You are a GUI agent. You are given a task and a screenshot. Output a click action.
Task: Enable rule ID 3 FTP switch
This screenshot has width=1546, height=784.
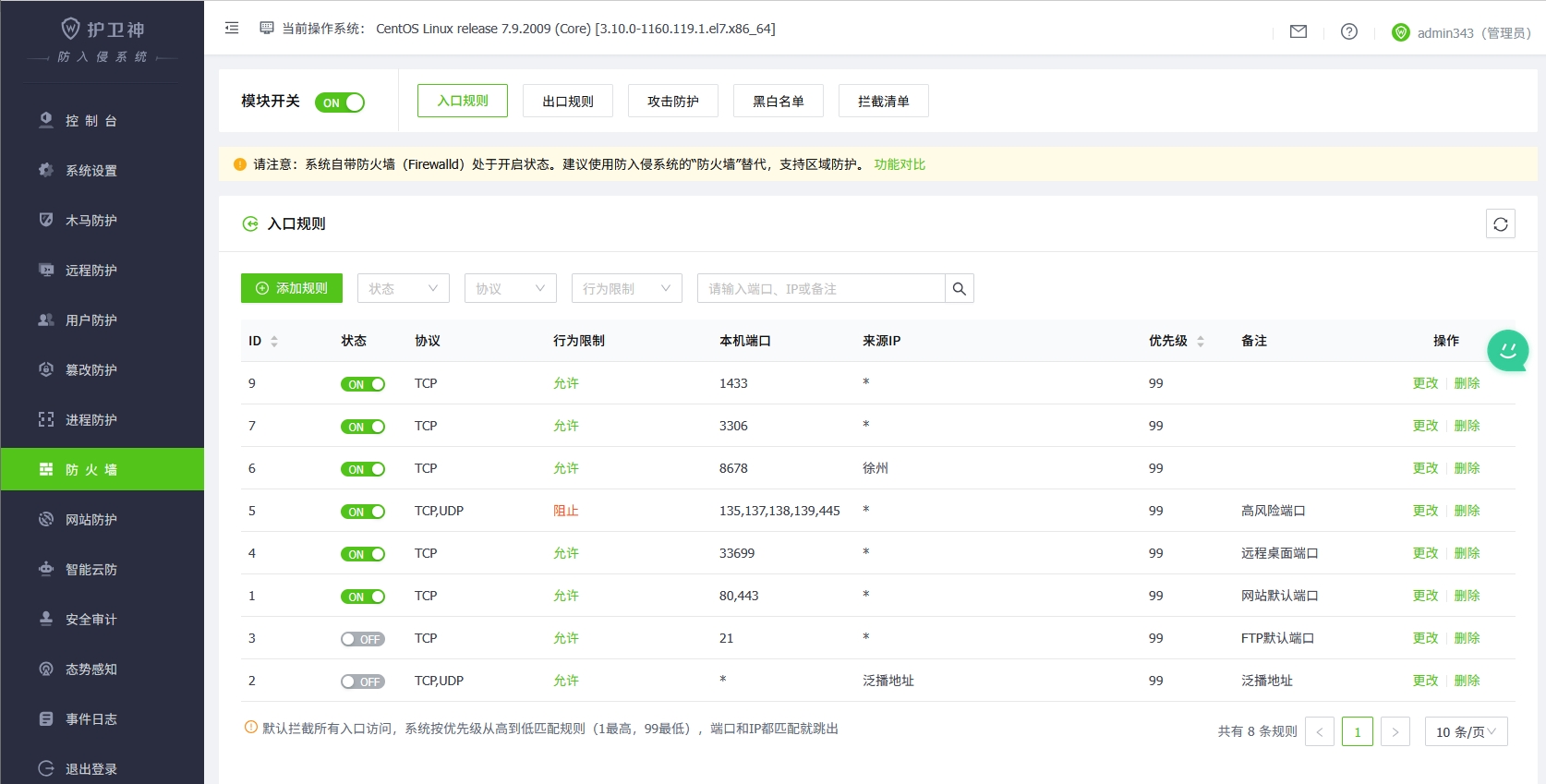363,639
